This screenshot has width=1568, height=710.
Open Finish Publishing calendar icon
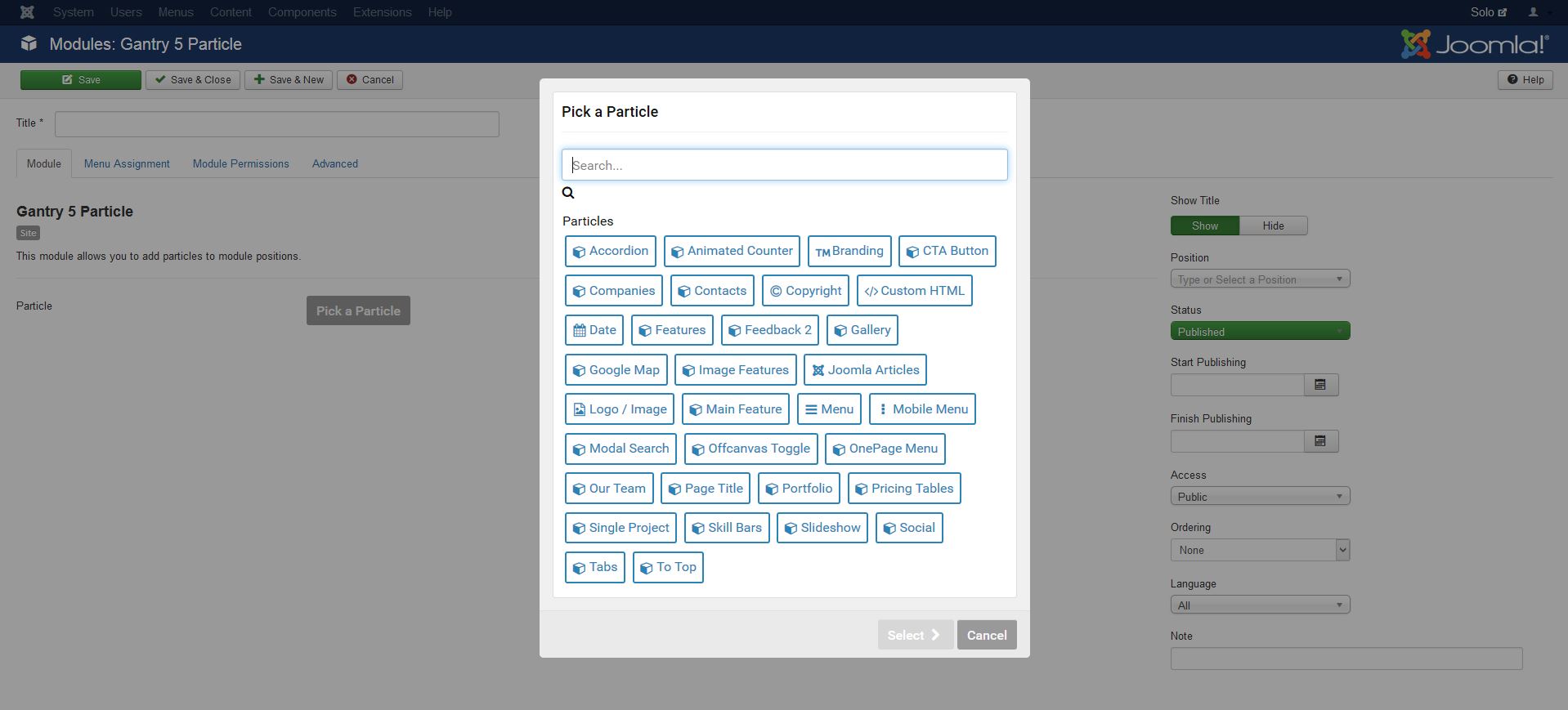point(1320,441)
